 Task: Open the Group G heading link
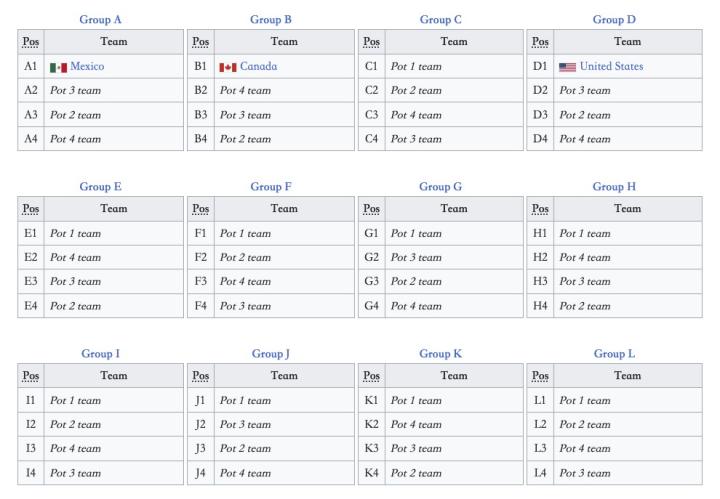click(440, 186)
